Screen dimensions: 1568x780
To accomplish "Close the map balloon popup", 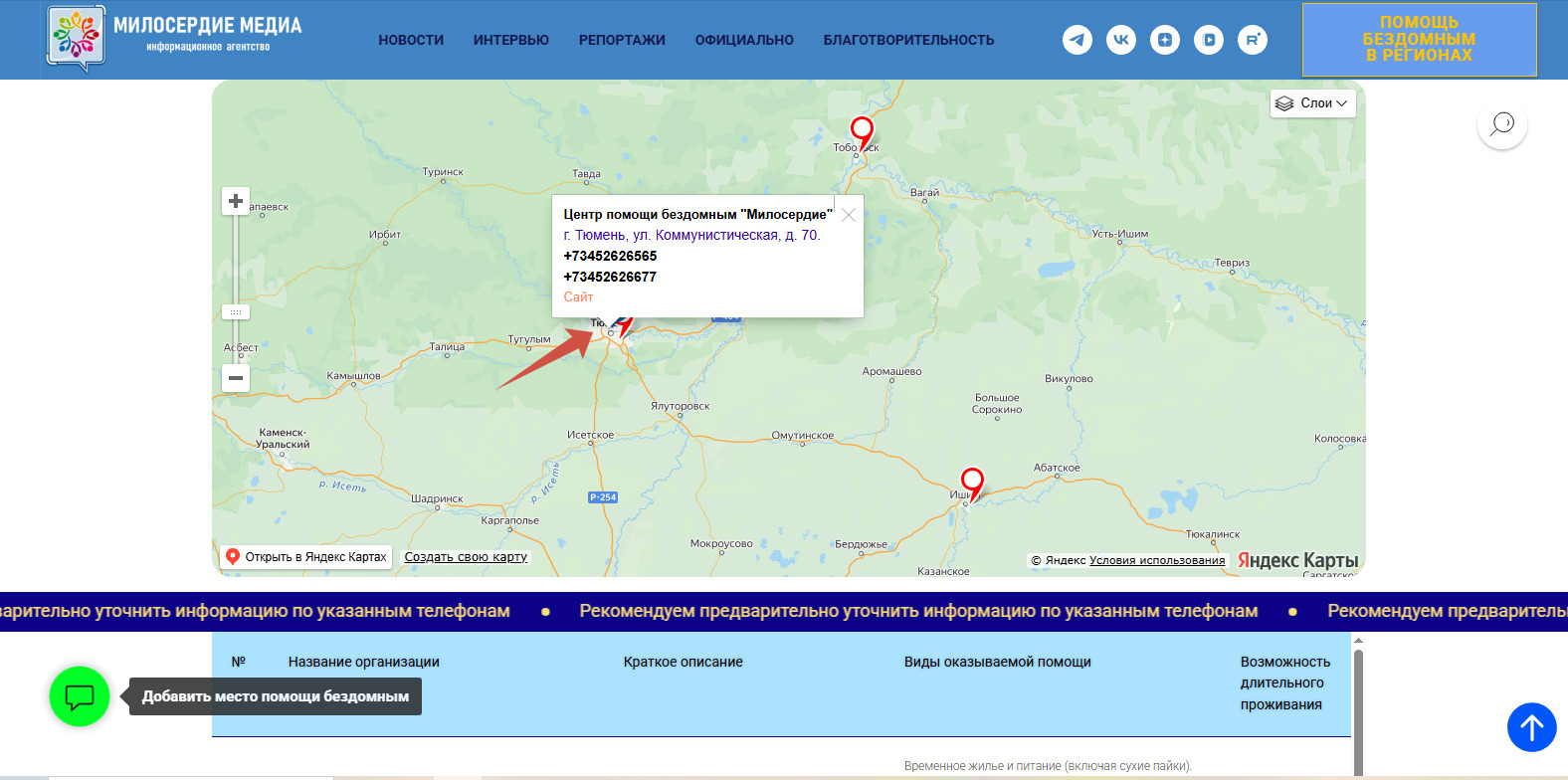I will click(849, 215).
